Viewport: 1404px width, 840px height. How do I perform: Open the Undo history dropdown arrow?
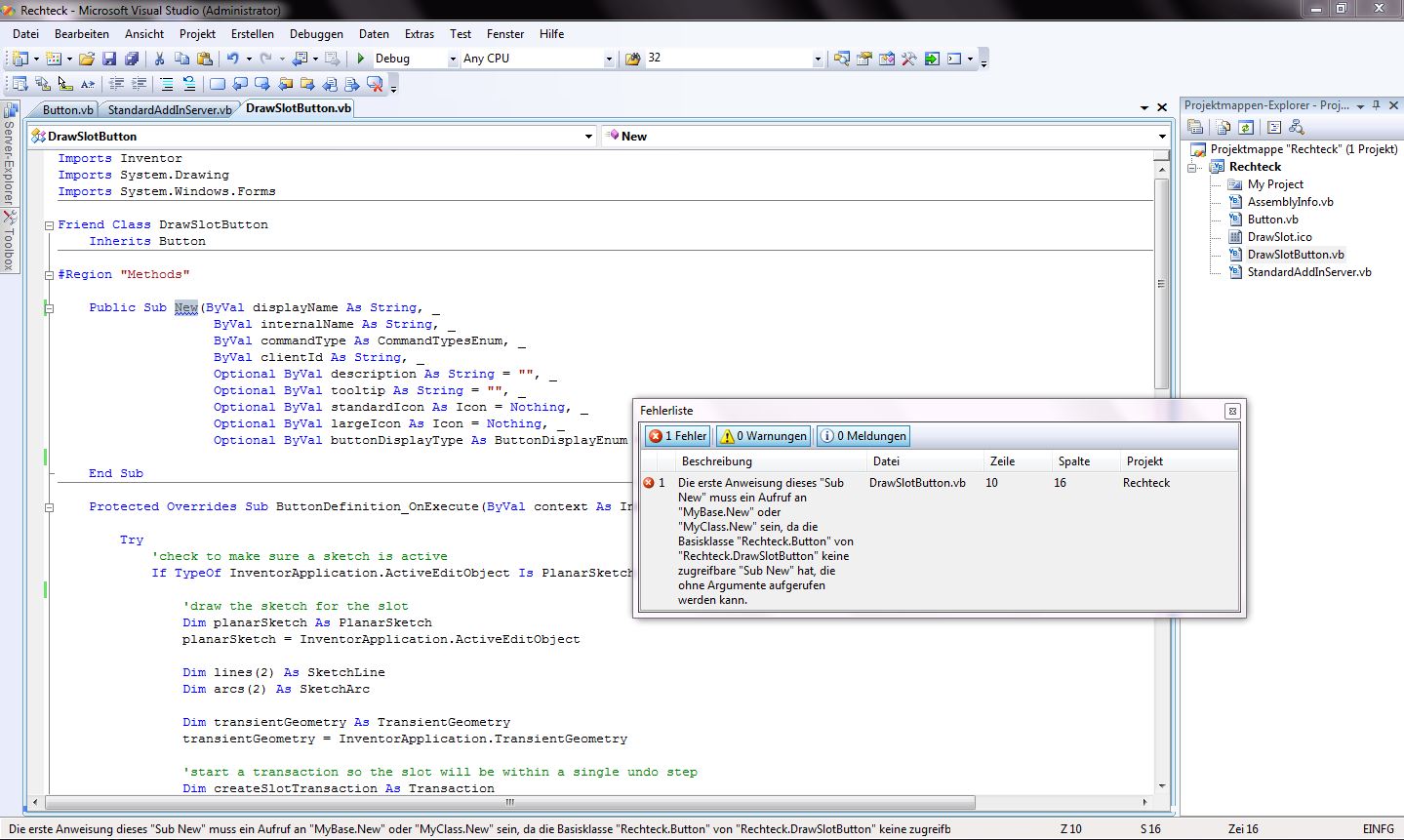tap(249, 59)
